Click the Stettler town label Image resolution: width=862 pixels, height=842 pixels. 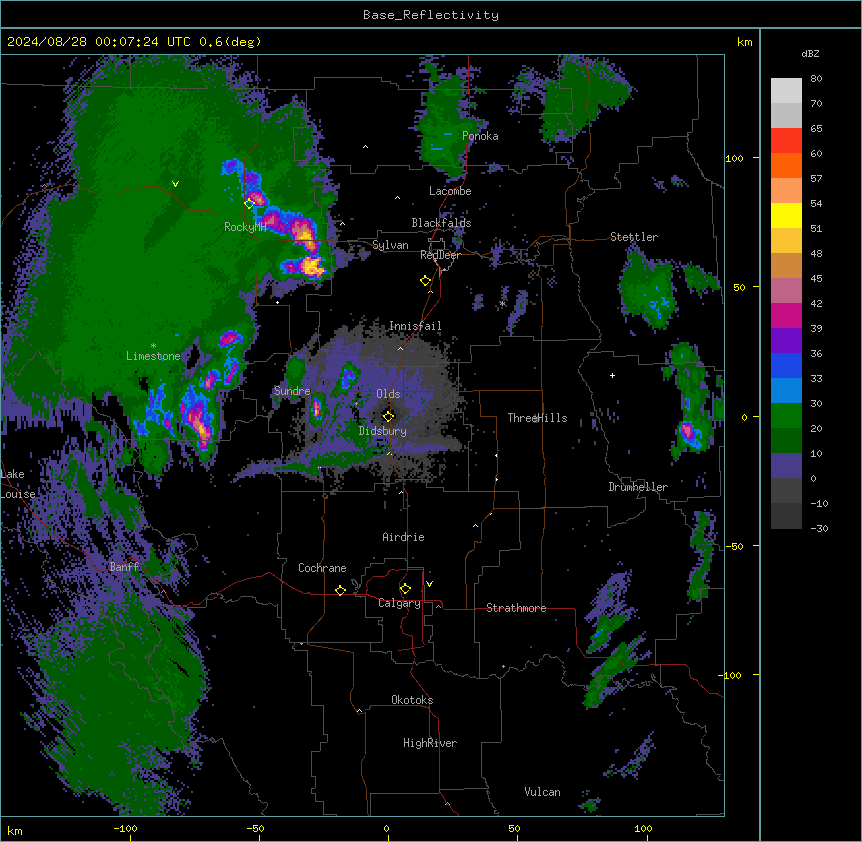click(x=634, y=237)
